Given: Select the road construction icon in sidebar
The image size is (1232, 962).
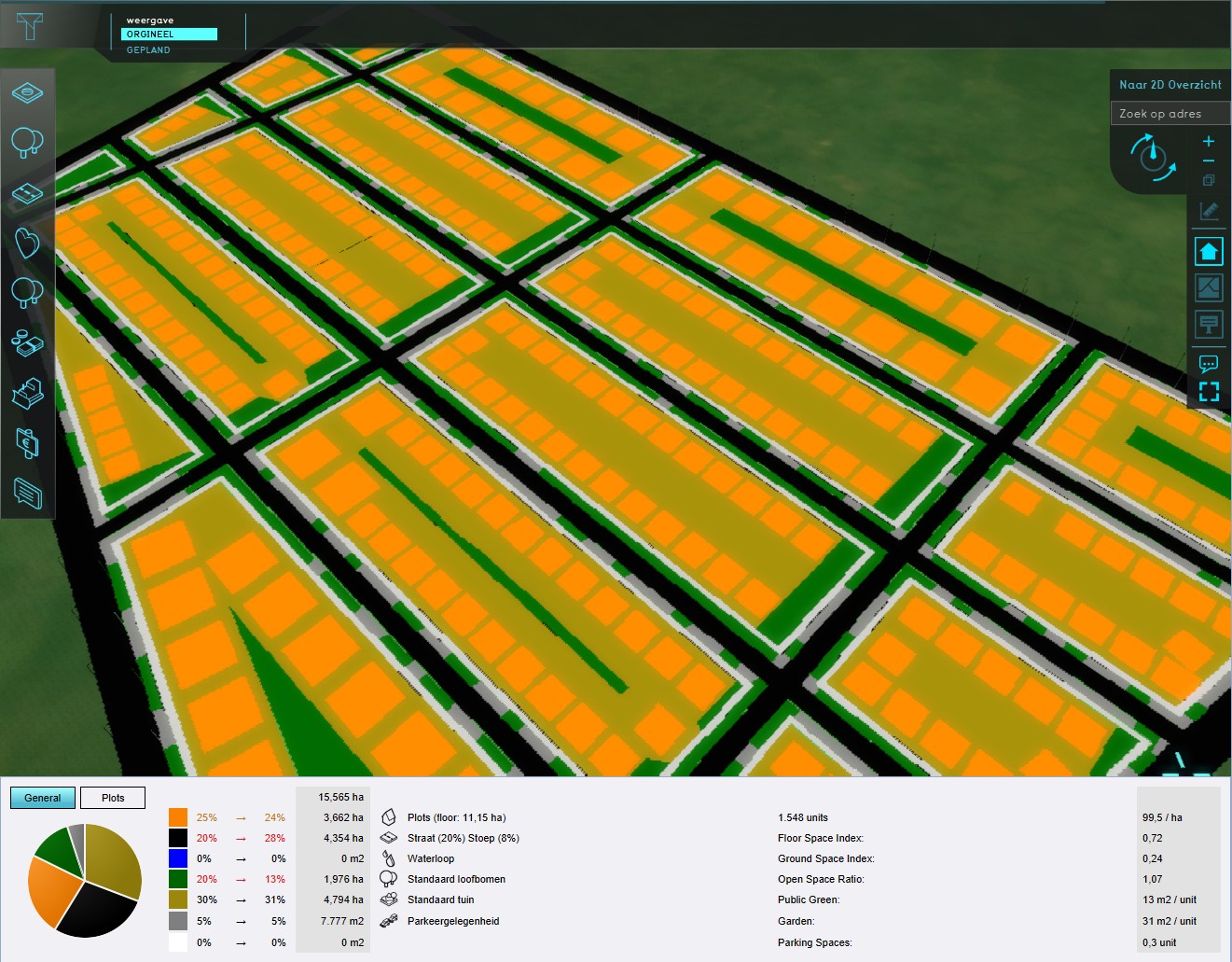Looking at the screenshot, I should click(27, 193).
